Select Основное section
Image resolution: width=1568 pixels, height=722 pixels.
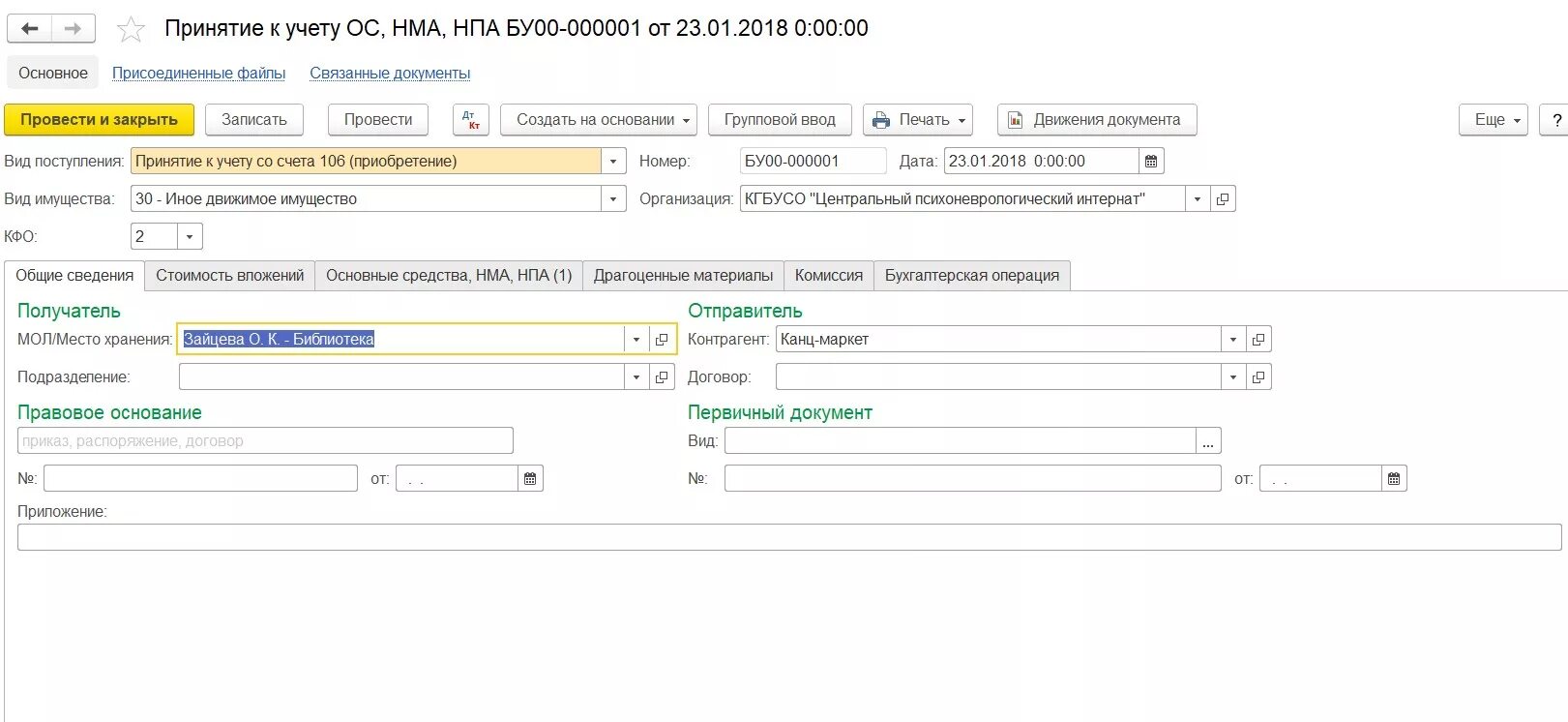(x=53, y=74)
